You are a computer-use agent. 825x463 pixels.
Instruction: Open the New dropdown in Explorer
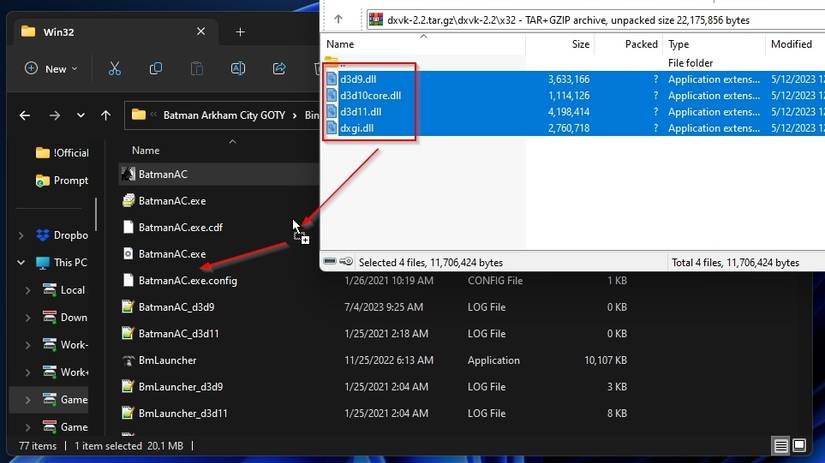point(51,69)
